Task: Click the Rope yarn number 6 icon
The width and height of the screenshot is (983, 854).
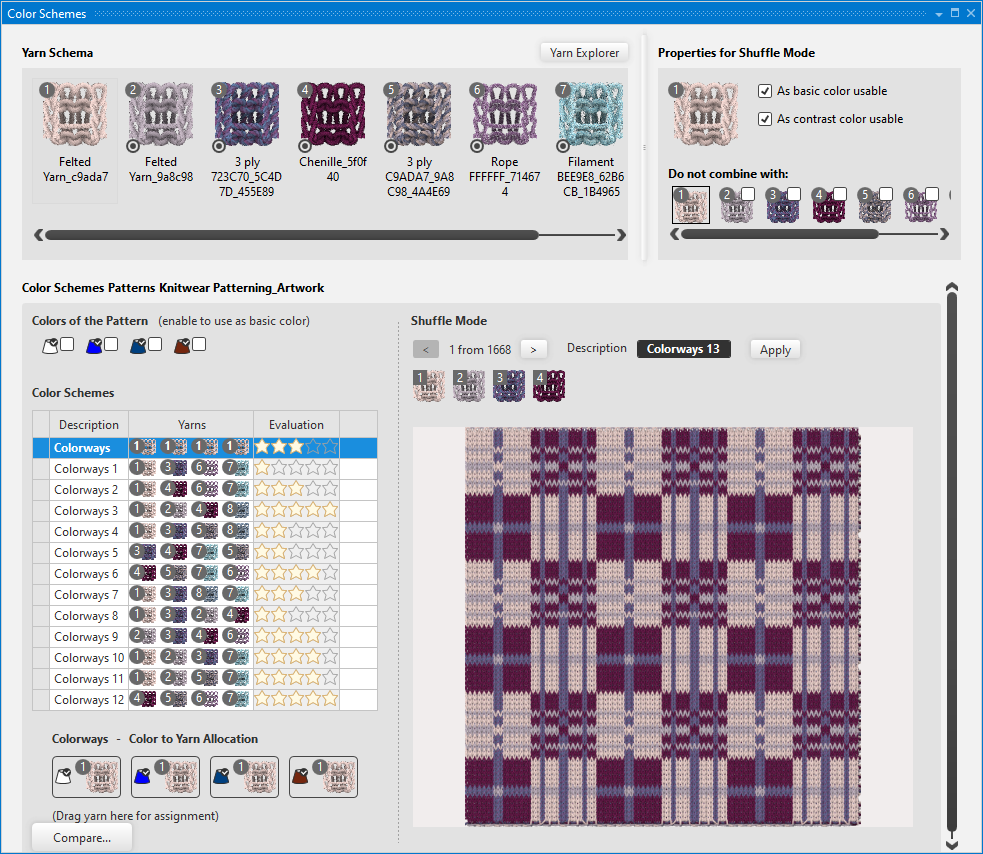Action: [x=504, y=115]
